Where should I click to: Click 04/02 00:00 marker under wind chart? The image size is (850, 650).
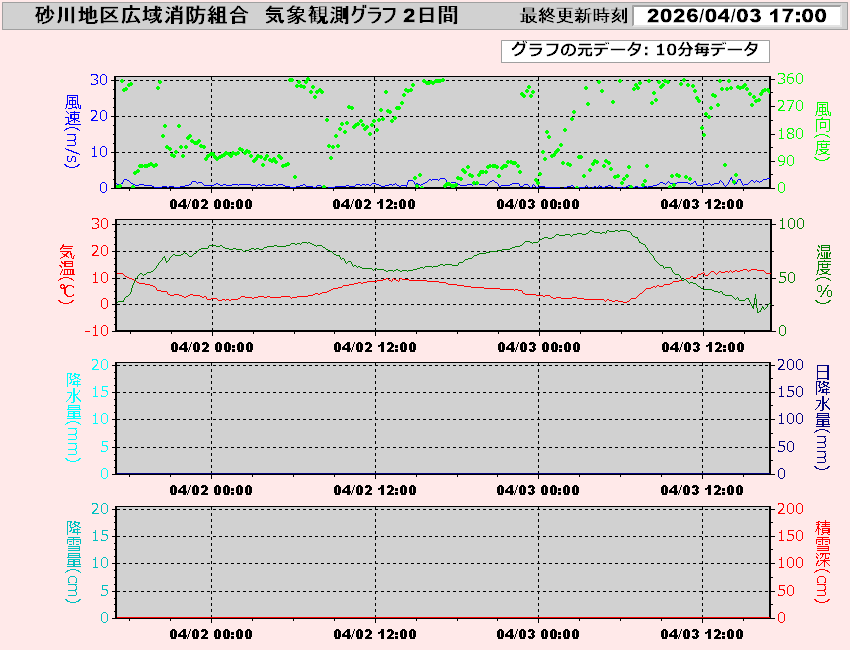(x=211, y=204)
